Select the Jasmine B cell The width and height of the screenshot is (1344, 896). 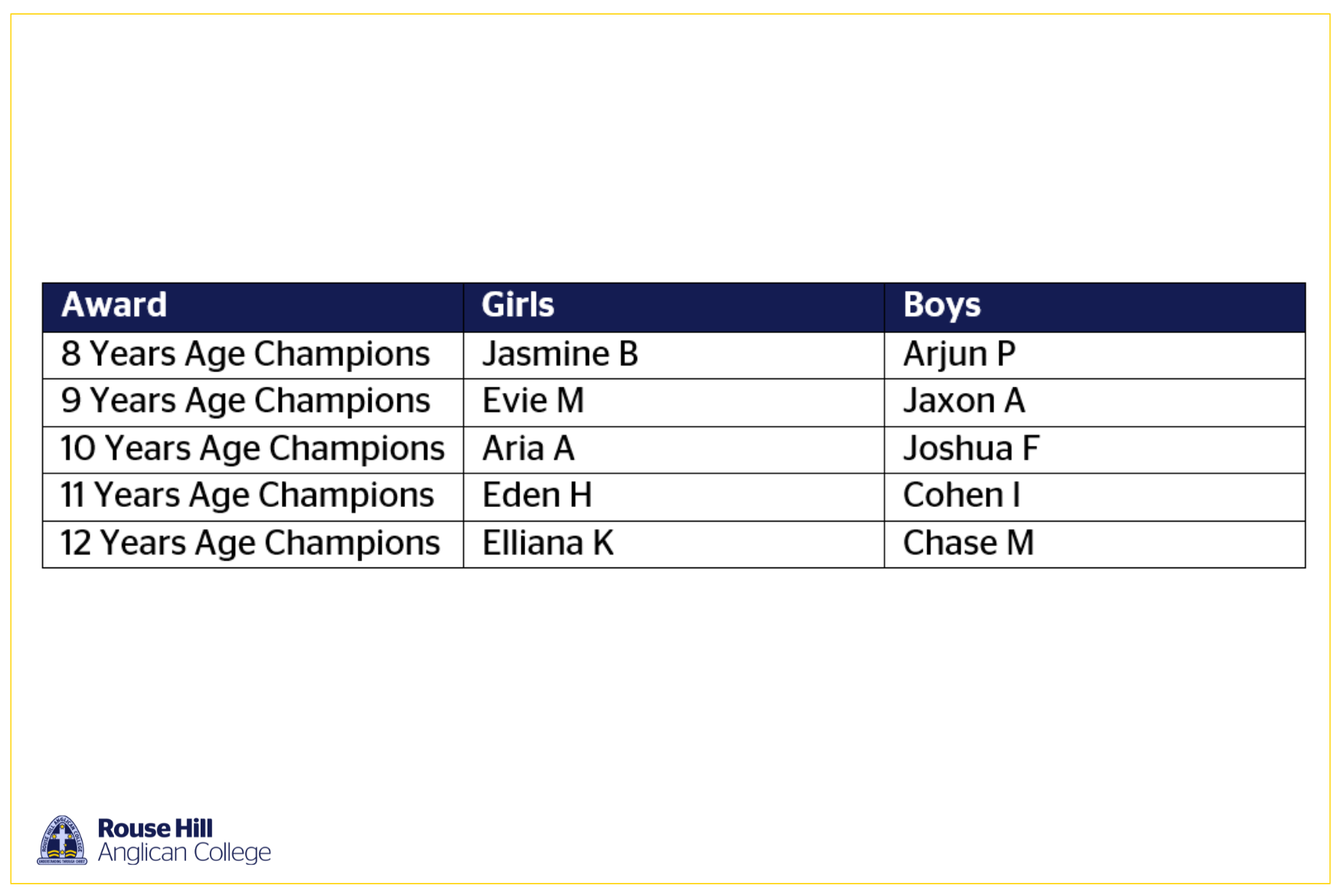click(674, 355)
